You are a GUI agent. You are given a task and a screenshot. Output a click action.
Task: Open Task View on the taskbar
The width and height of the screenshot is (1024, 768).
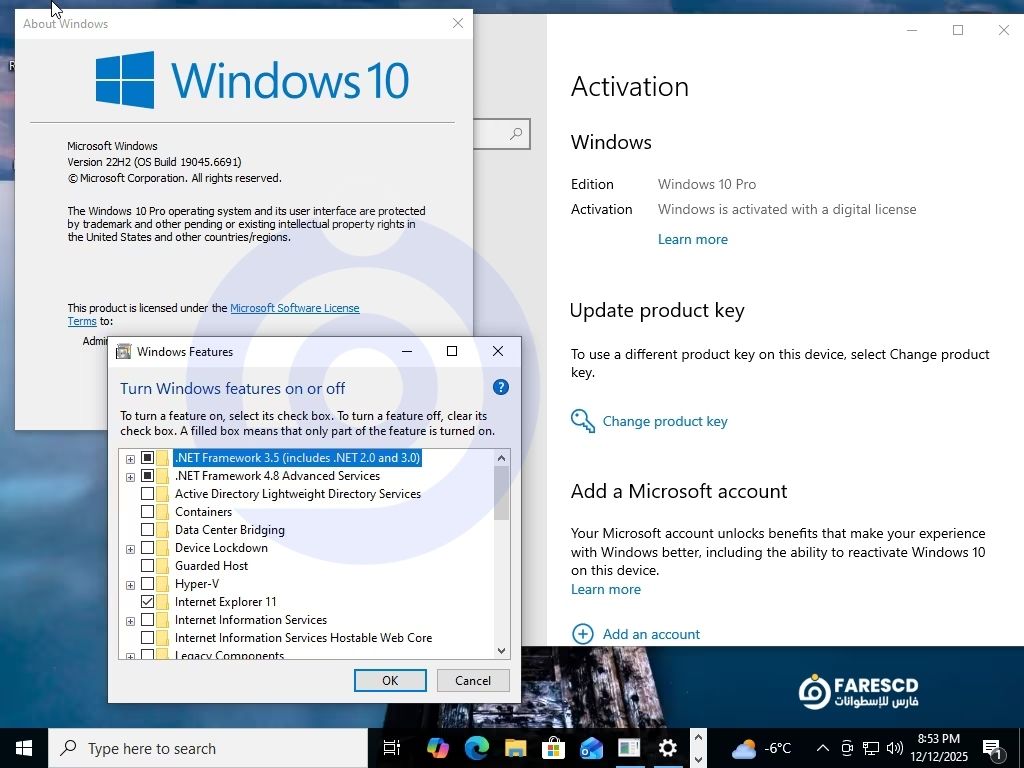392,748
